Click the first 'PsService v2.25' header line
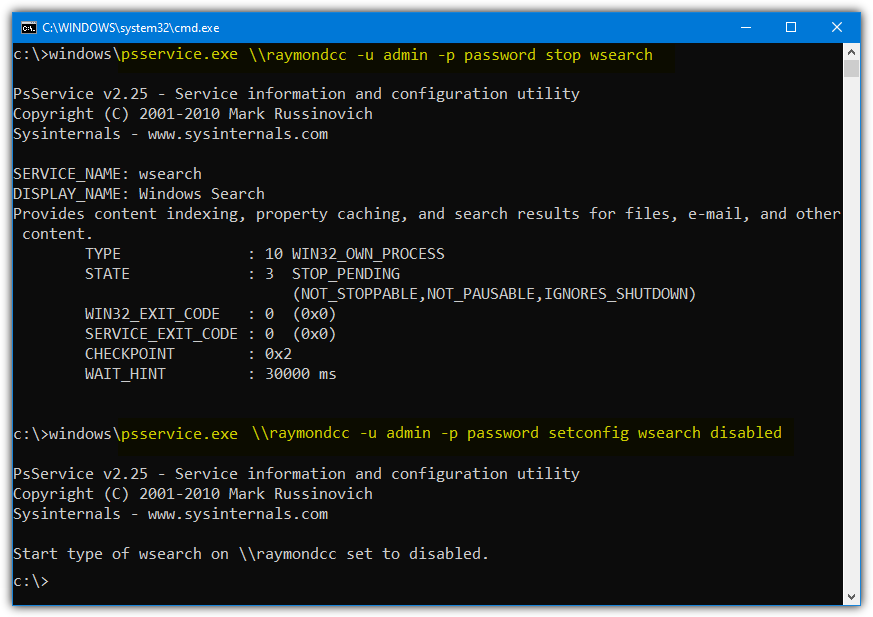 296,94
